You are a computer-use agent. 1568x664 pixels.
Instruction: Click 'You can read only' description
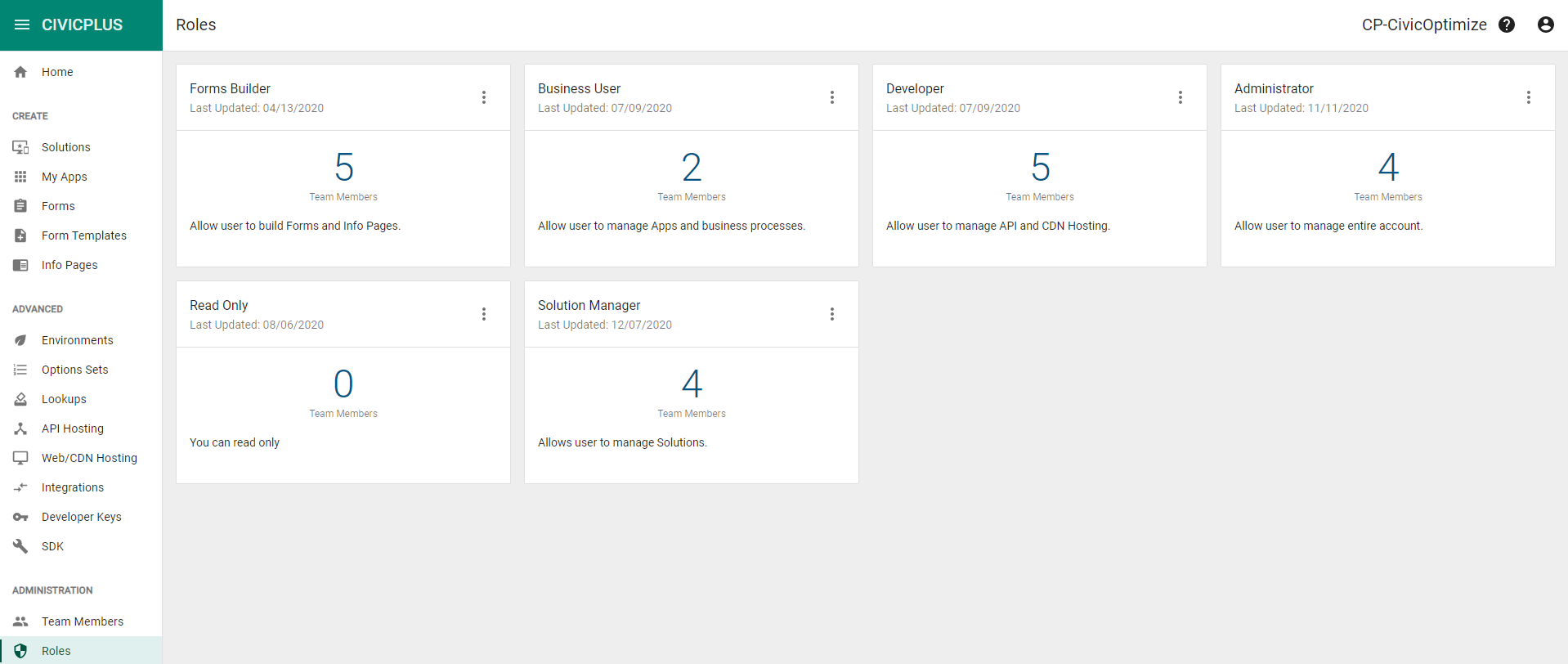(x=235, y=442)
